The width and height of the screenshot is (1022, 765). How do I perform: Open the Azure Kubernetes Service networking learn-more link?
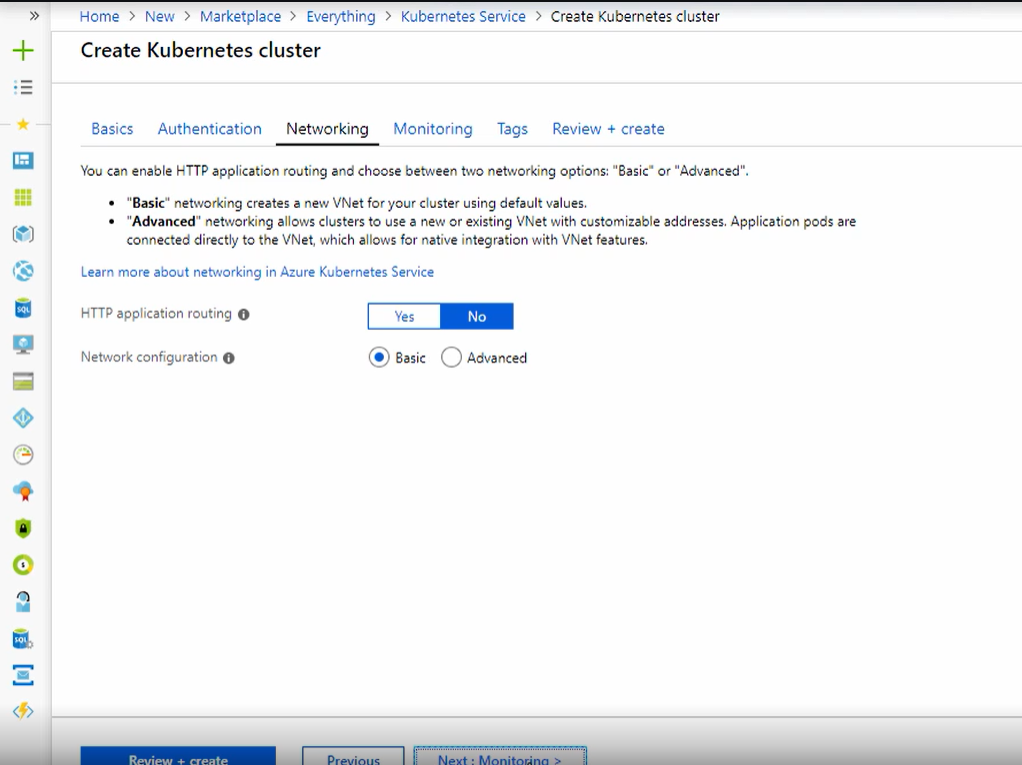256,271
